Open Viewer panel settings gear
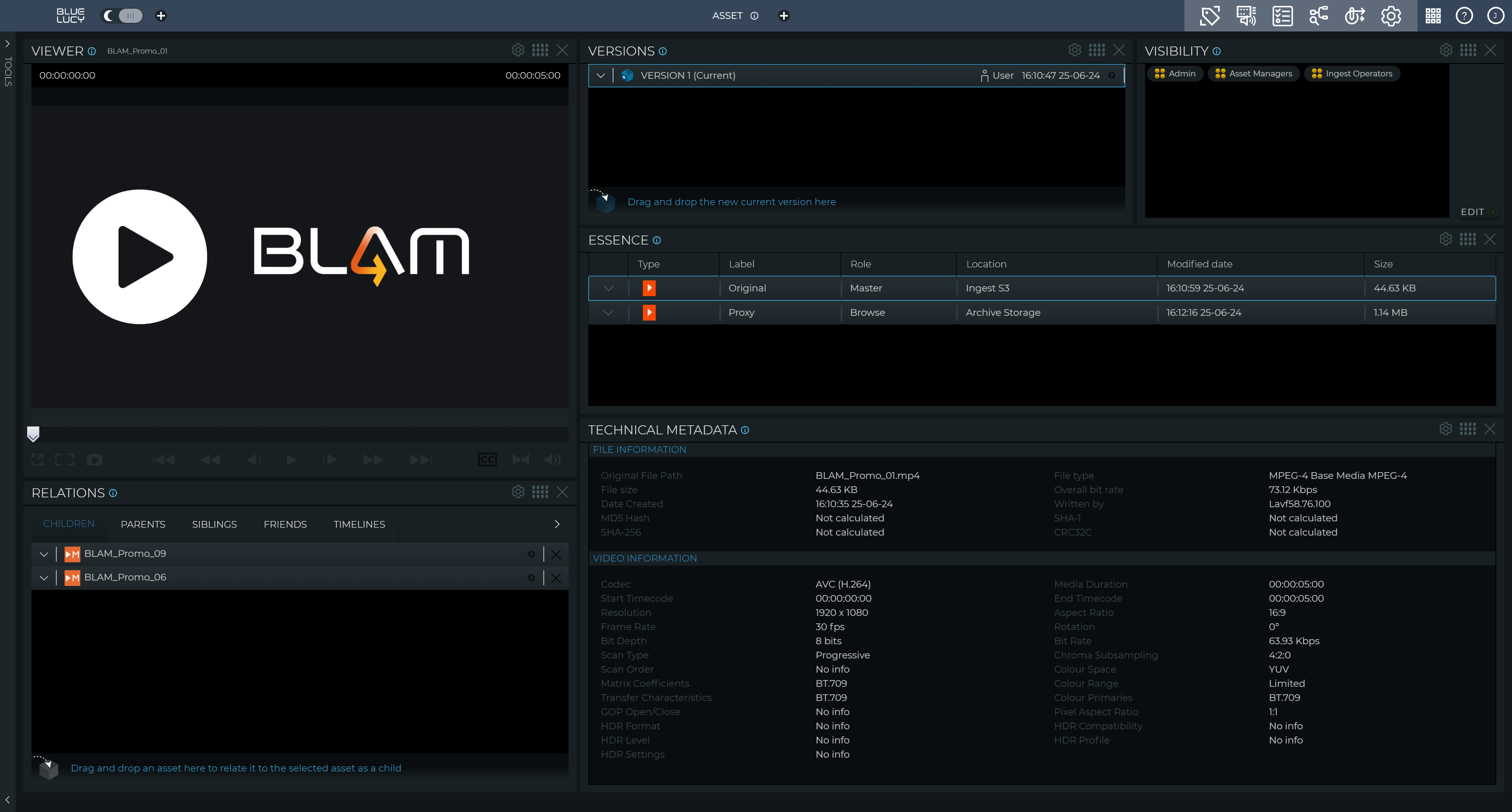Viewport: 1512px width, 812px height. pos(518,50)
